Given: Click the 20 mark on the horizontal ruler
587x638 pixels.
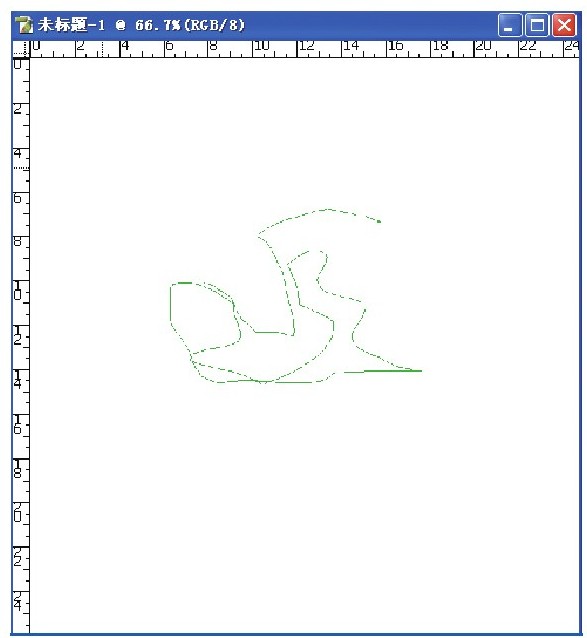Looking at the screenshot, I should click(483, 46).
